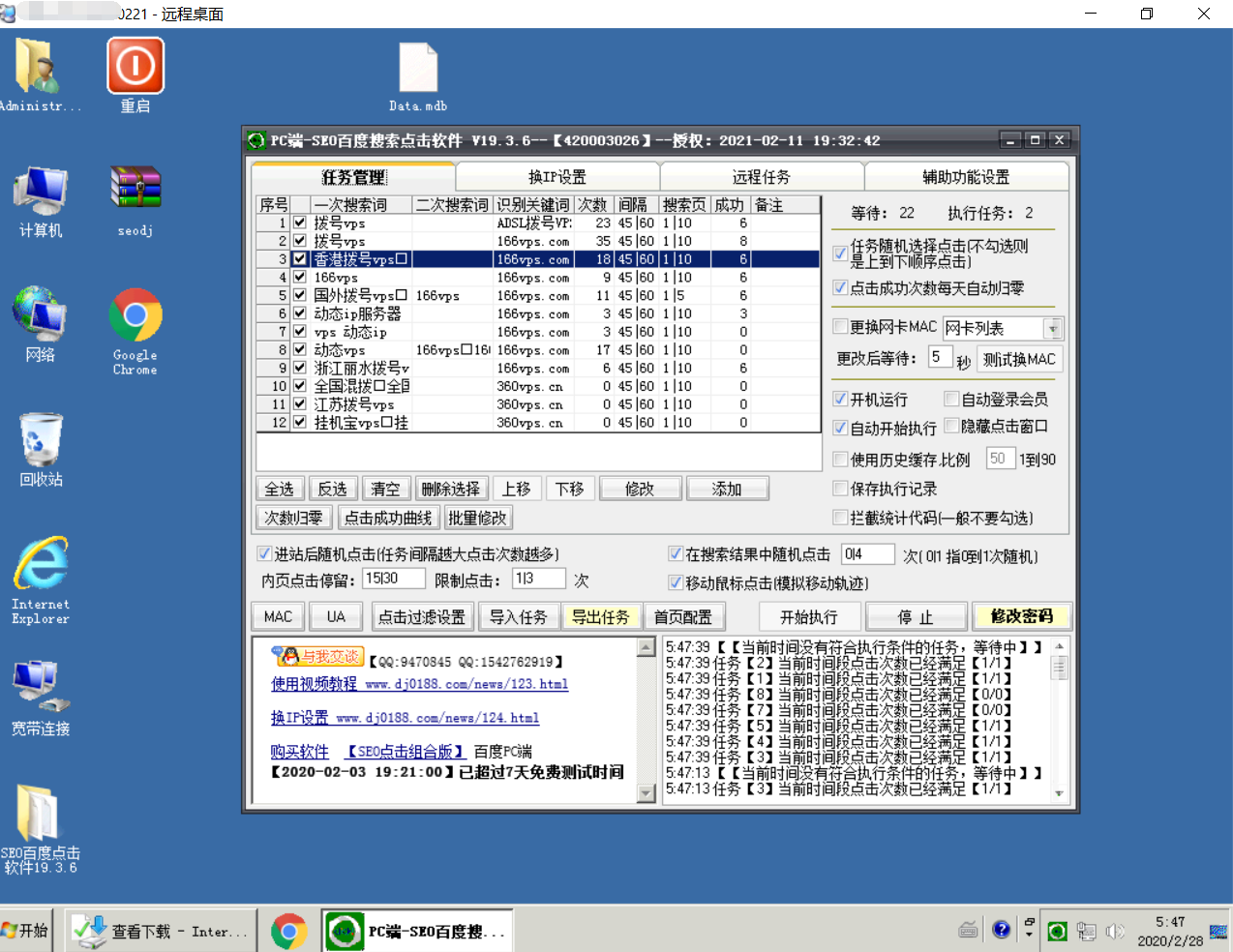This screenshot has height=952, width=1233.
Task: Select the PC端-SEO百度搜 taskbar item
Action: click(417, 931)
